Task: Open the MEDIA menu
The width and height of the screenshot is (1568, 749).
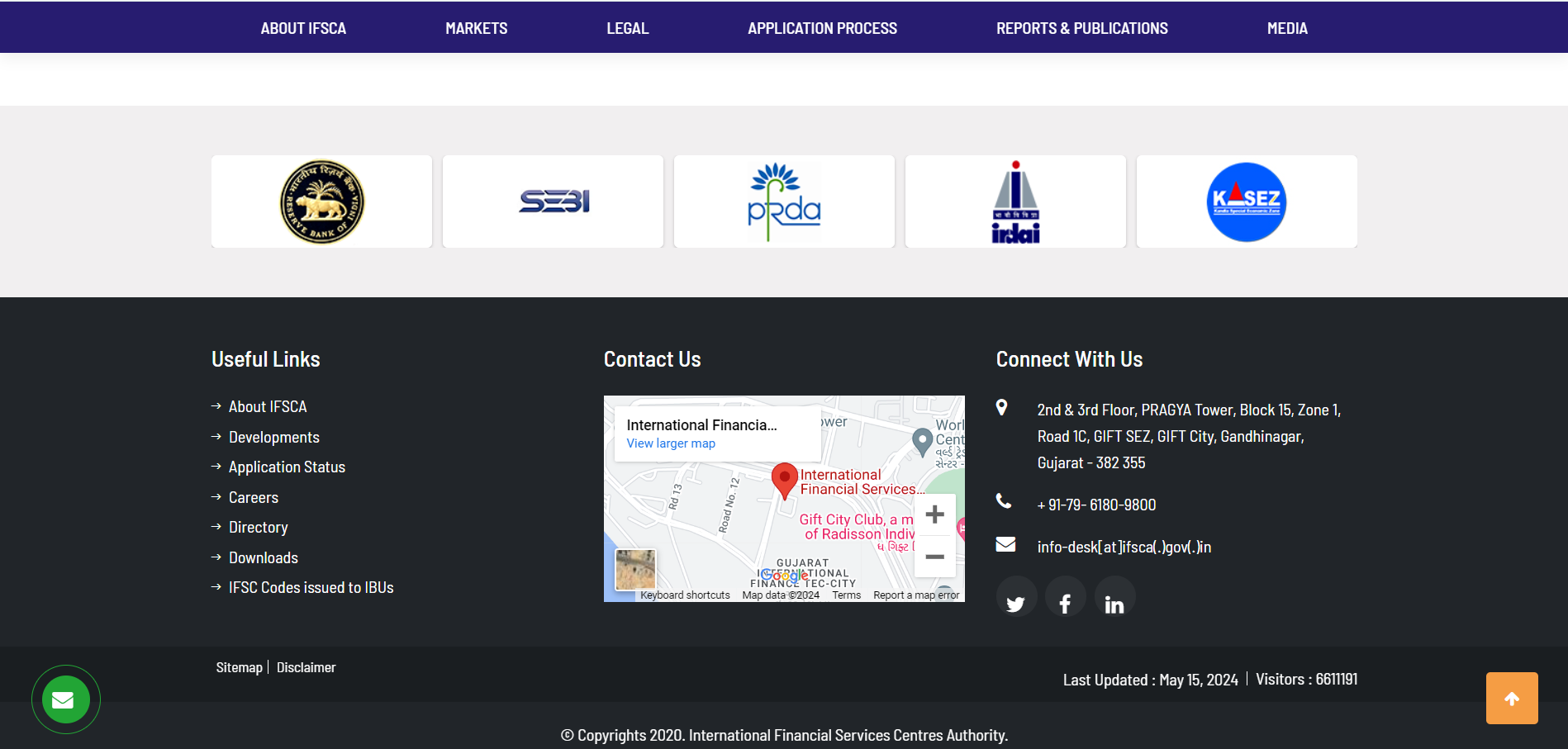Action: pos(1287,28)
